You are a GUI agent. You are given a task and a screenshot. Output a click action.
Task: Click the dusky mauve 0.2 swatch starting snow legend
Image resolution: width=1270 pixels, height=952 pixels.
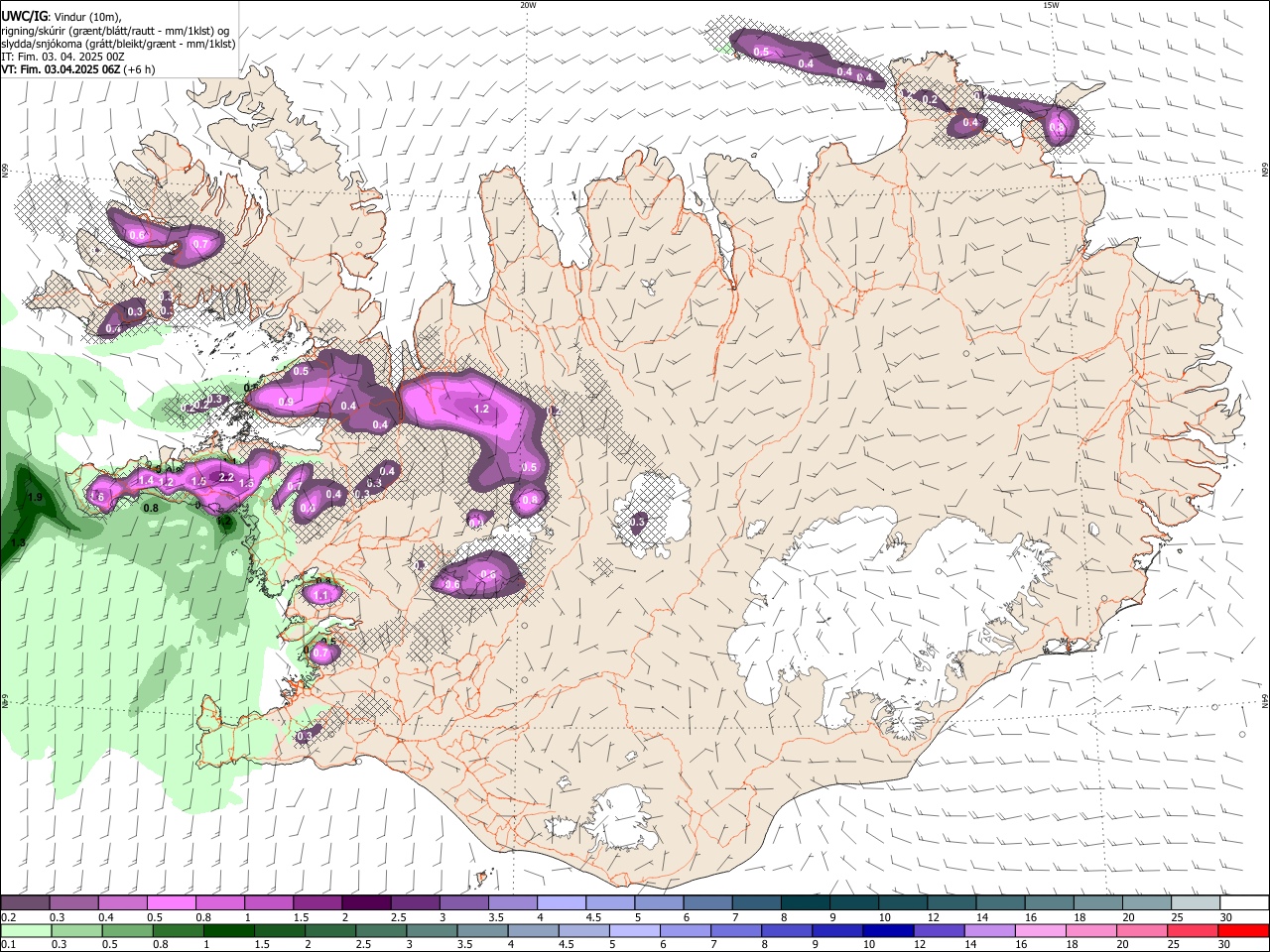tap(25, 903)
